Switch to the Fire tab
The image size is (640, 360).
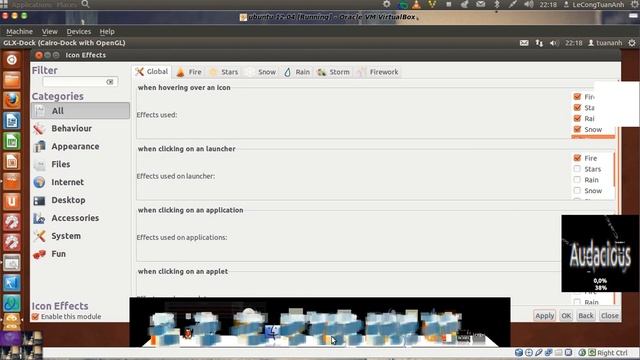pos(189,72)
